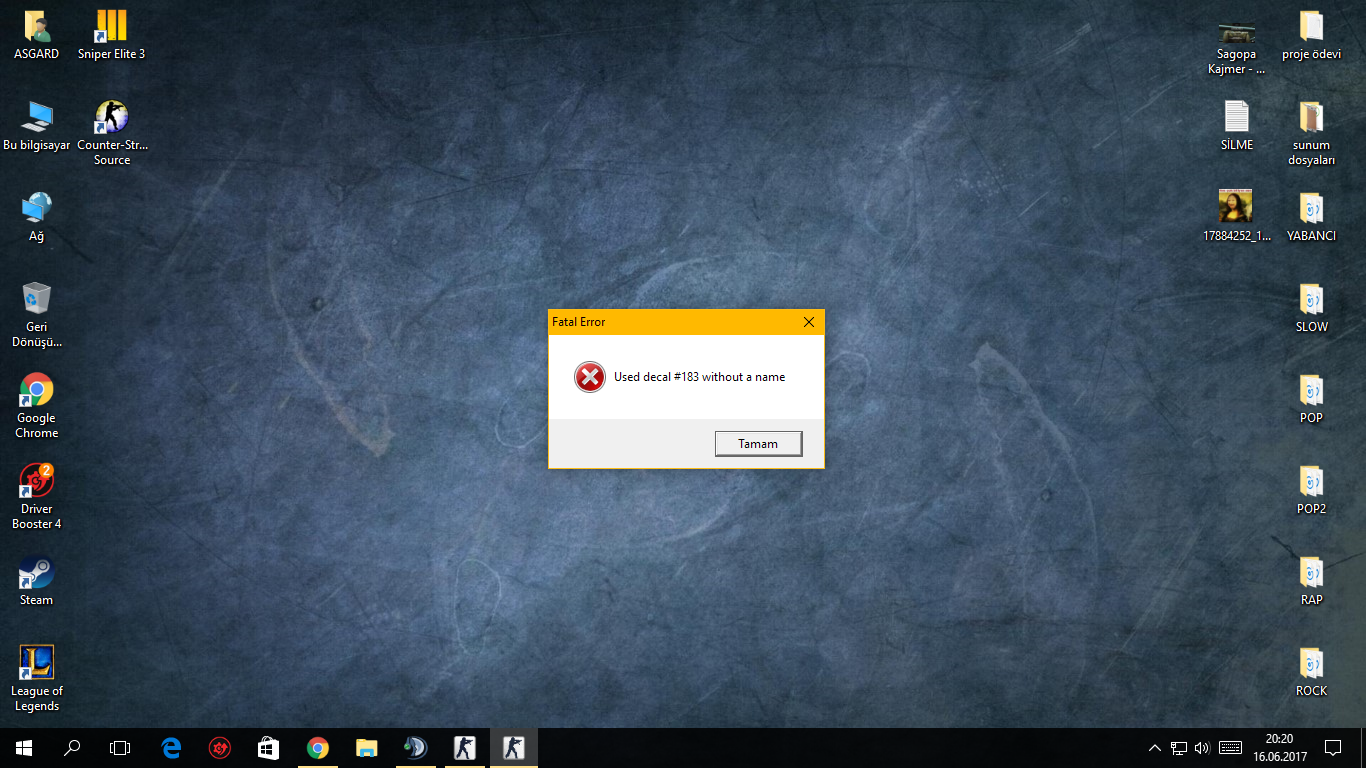Select the Sniper Elite 3 shortcut
The image size is (1366, 768).
coord(112,35)
